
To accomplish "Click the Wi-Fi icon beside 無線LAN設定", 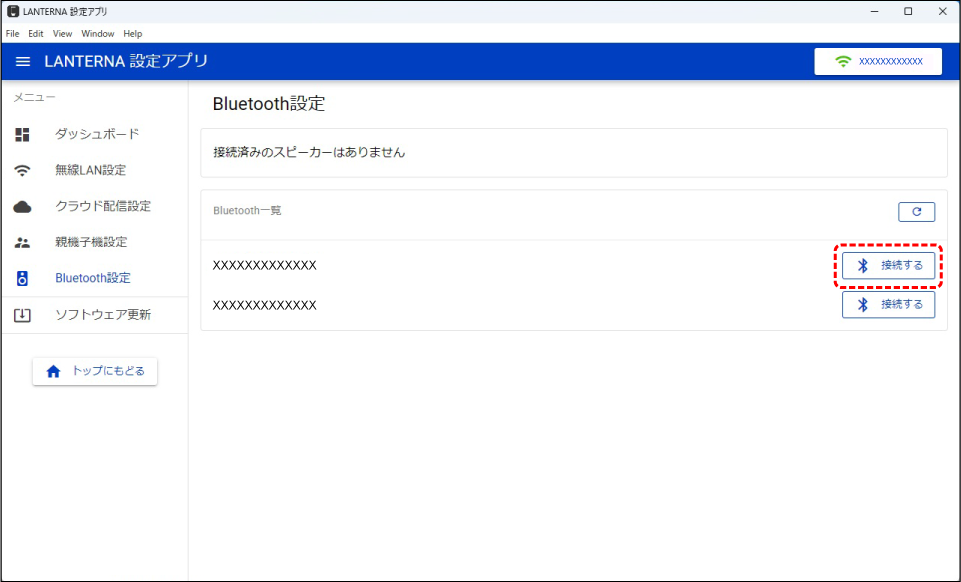I will coord(22,170).
